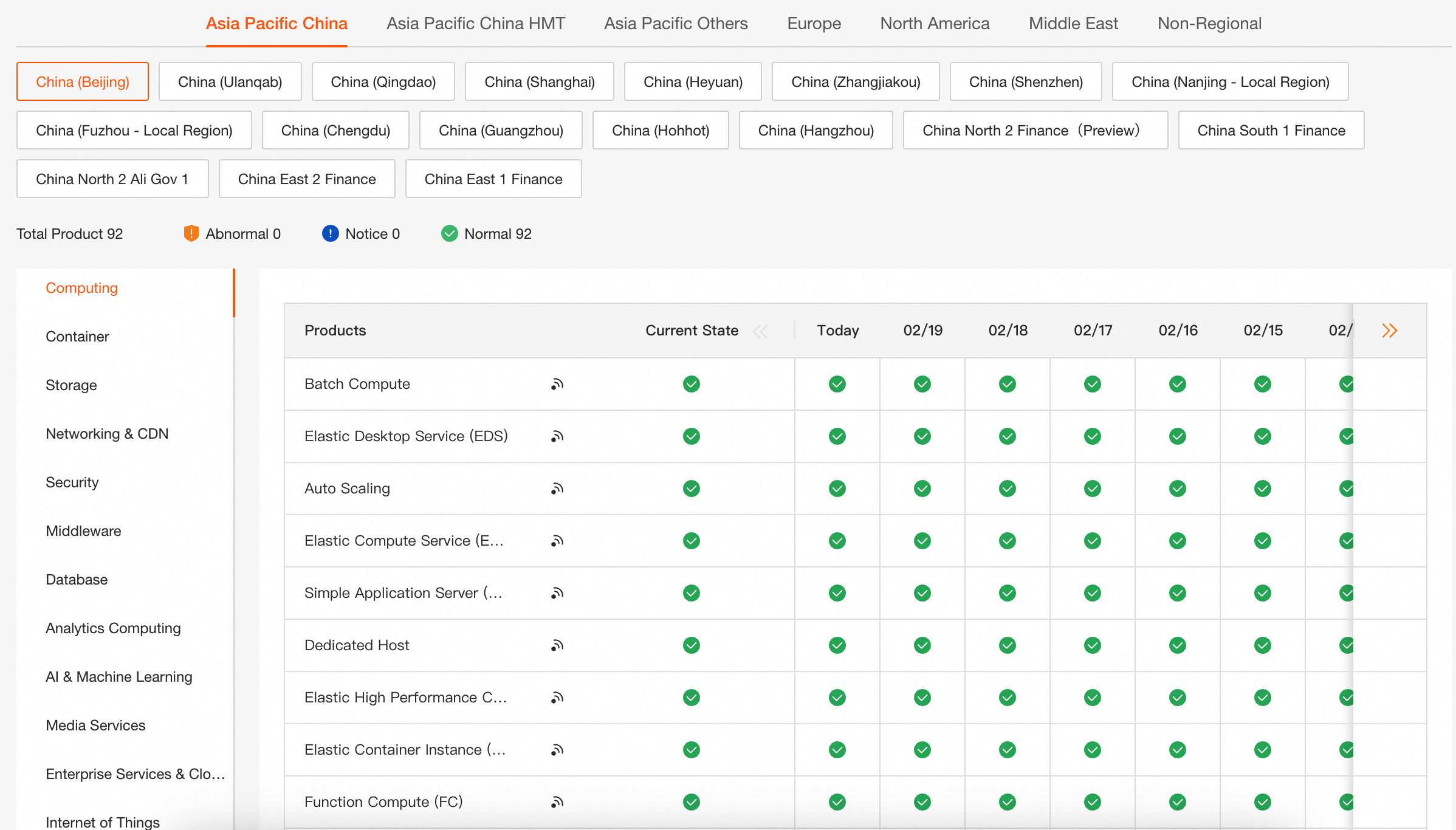
Task: Click Today's status icon for Auto Scaling
Action: pos(837,489)
